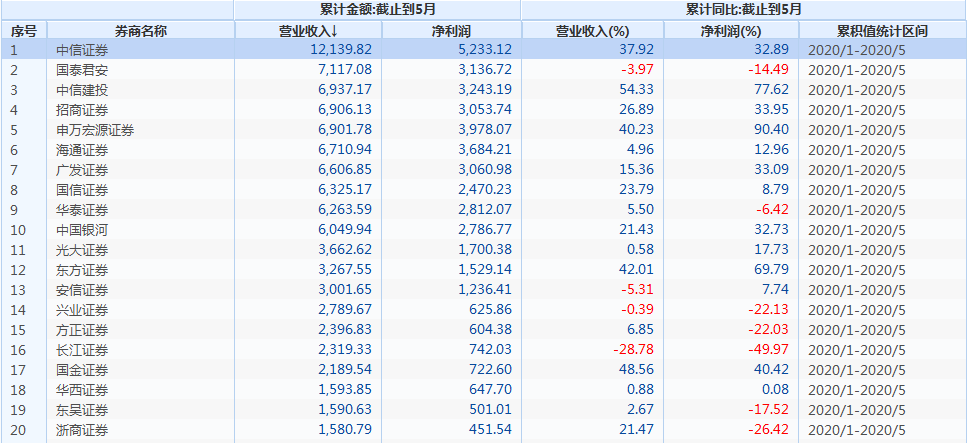This screenshot has height=443, width=967.
Task: Select the 国信证券 cell
Action: (82, 191)
